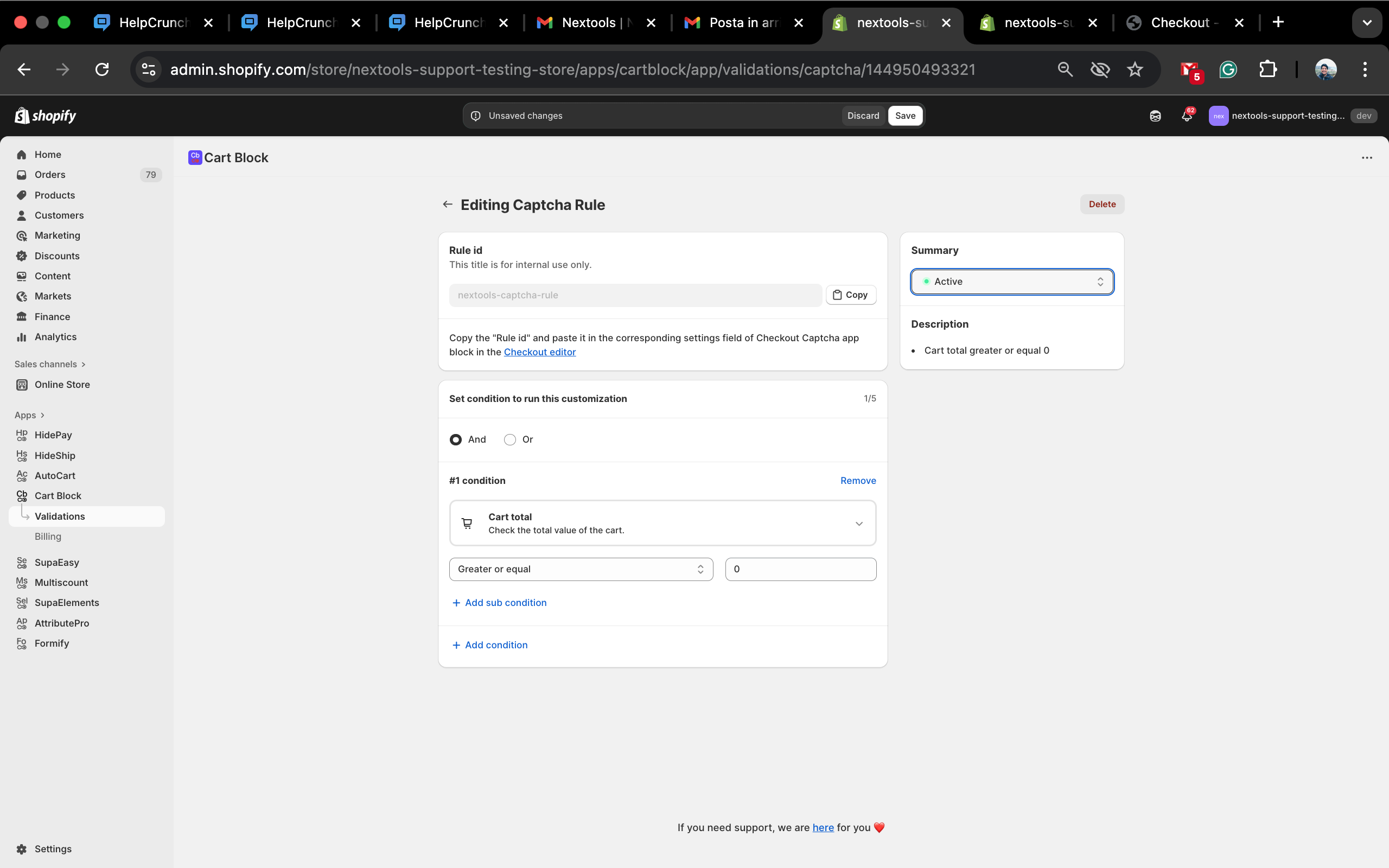
Task: Save the unsaved changes
Action: tap(904, 116)
